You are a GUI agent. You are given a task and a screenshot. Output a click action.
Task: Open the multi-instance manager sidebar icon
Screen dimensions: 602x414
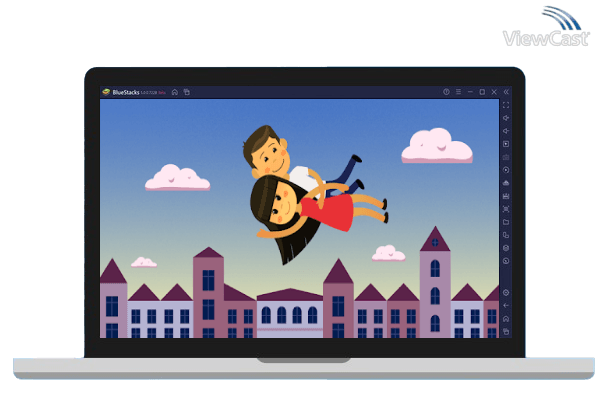(x=506, y=235)
